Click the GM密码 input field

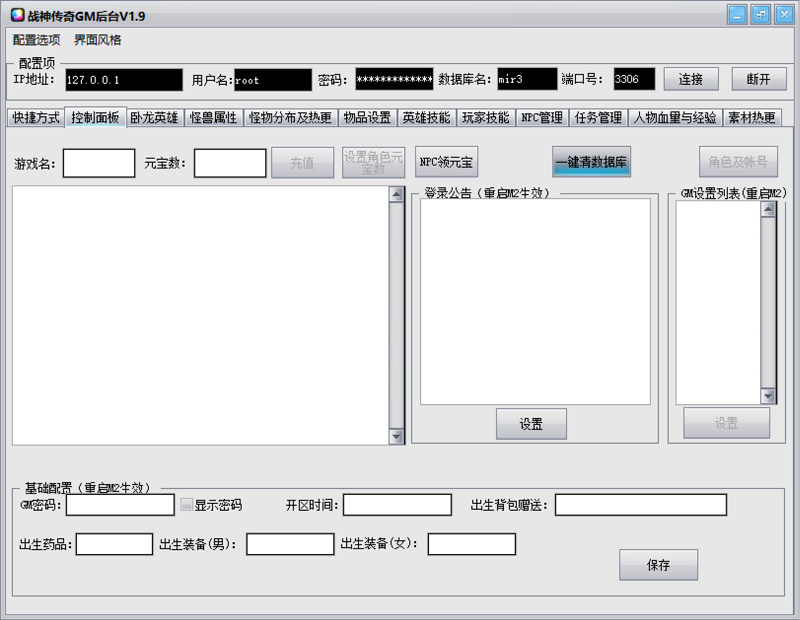120,505
